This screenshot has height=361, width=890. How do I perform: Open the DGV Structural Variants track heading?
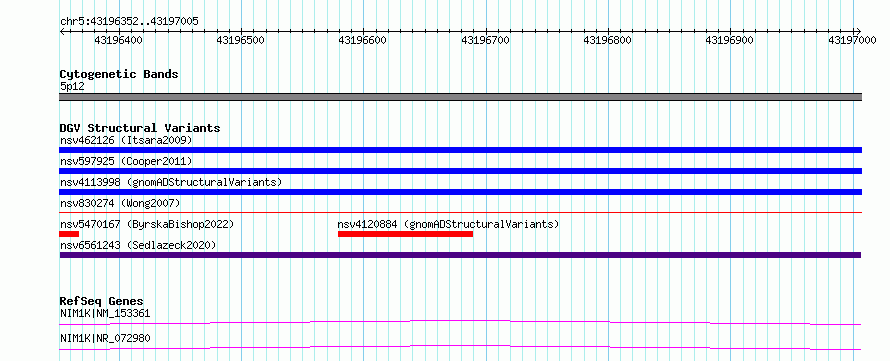[140, 128]
